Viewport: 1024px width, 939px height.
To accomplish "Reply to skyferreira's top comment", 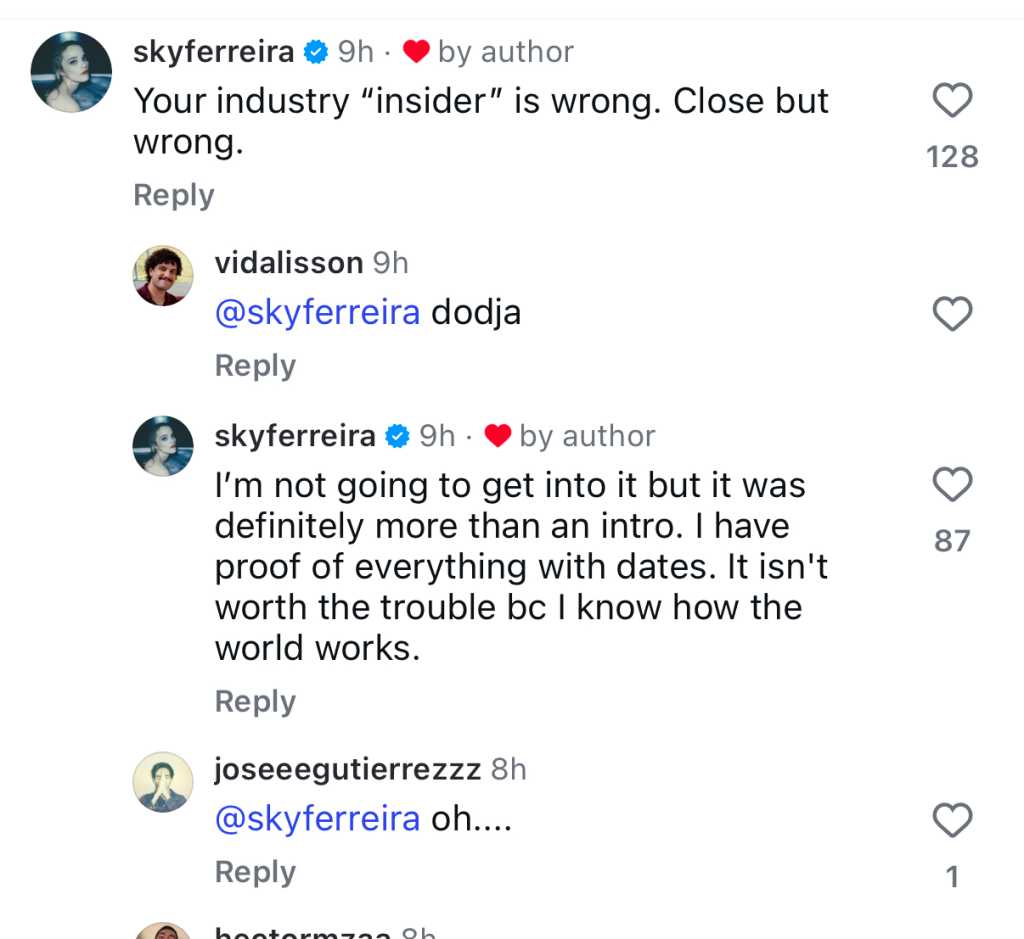I will click(x=174, y=195).
